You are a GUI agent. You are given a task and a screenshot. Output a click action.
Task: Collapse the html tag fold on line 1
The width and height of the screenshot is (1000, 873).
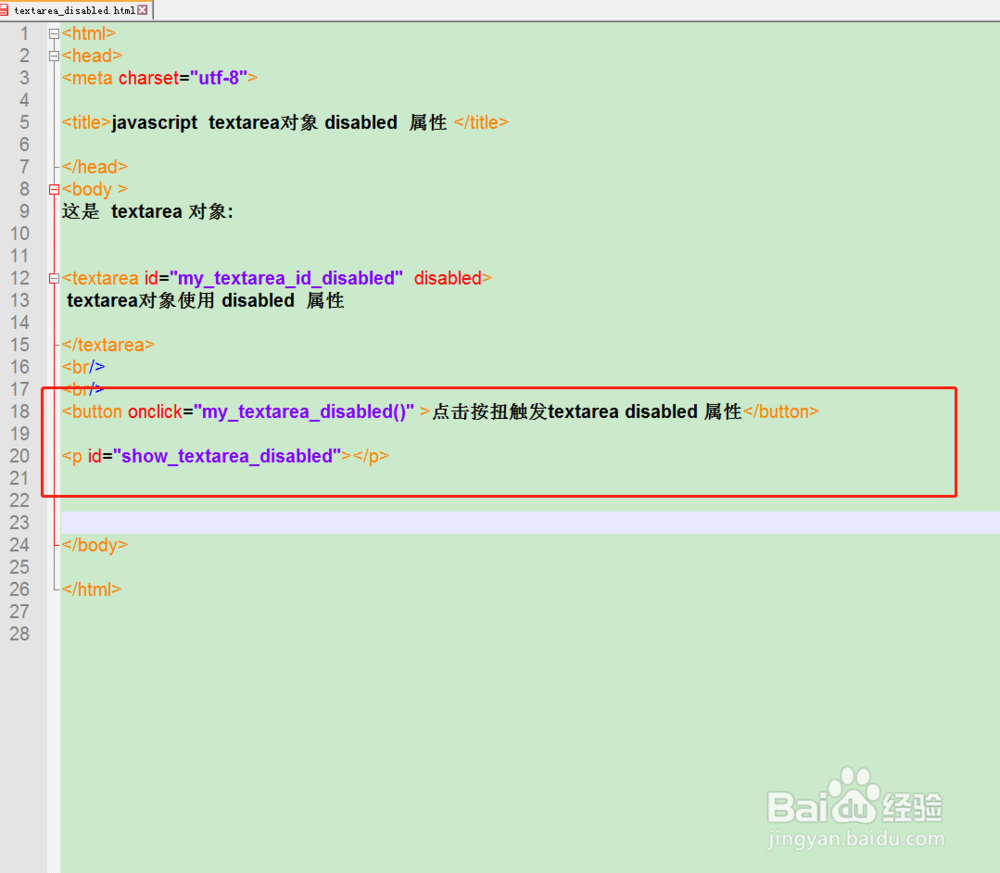pyautogui.click(x=54, y=34)
